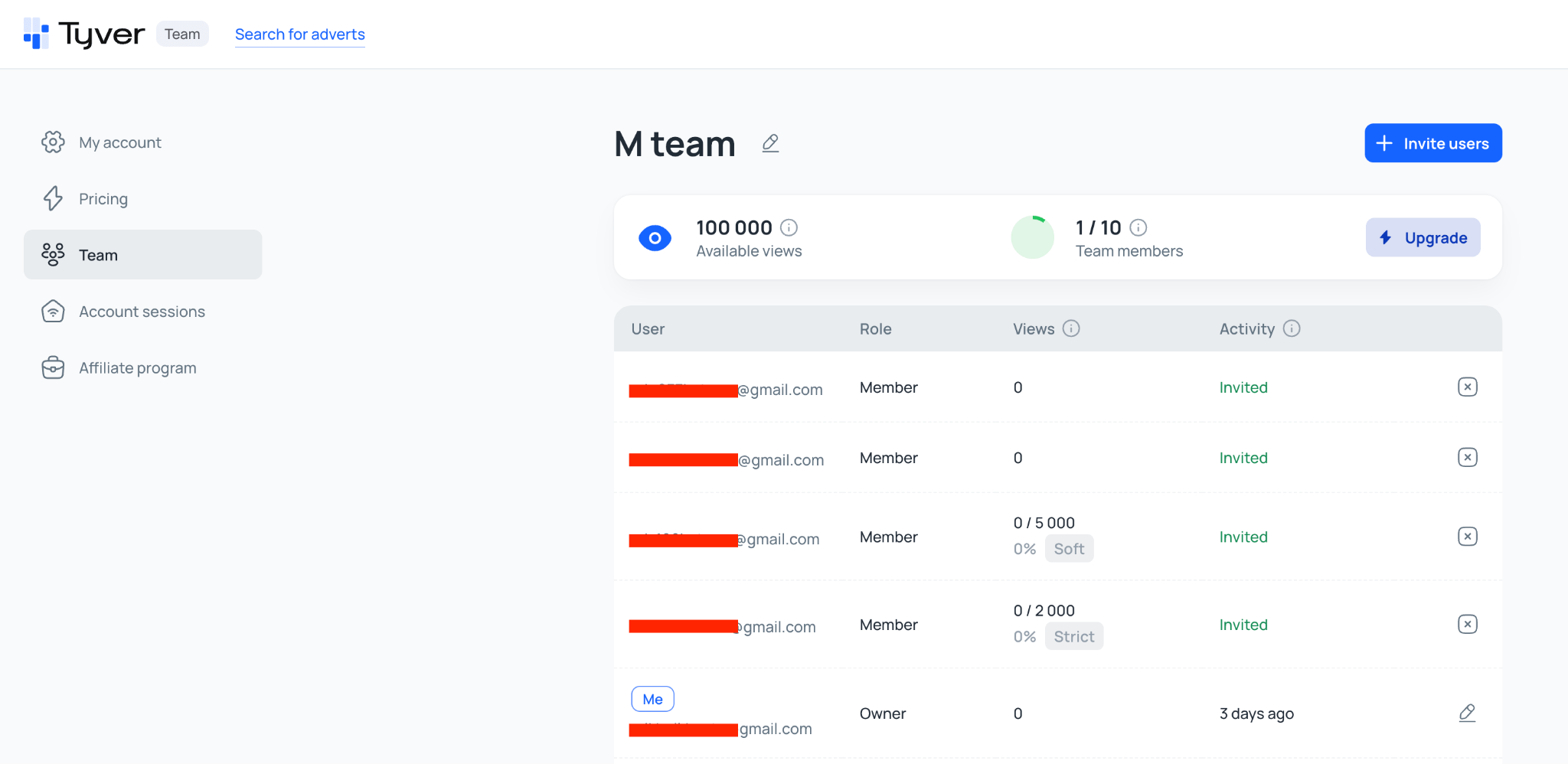Click the Tyver logo
Image resolution: width=1568 pixels, height=764 pixels.
pos(84,34)
